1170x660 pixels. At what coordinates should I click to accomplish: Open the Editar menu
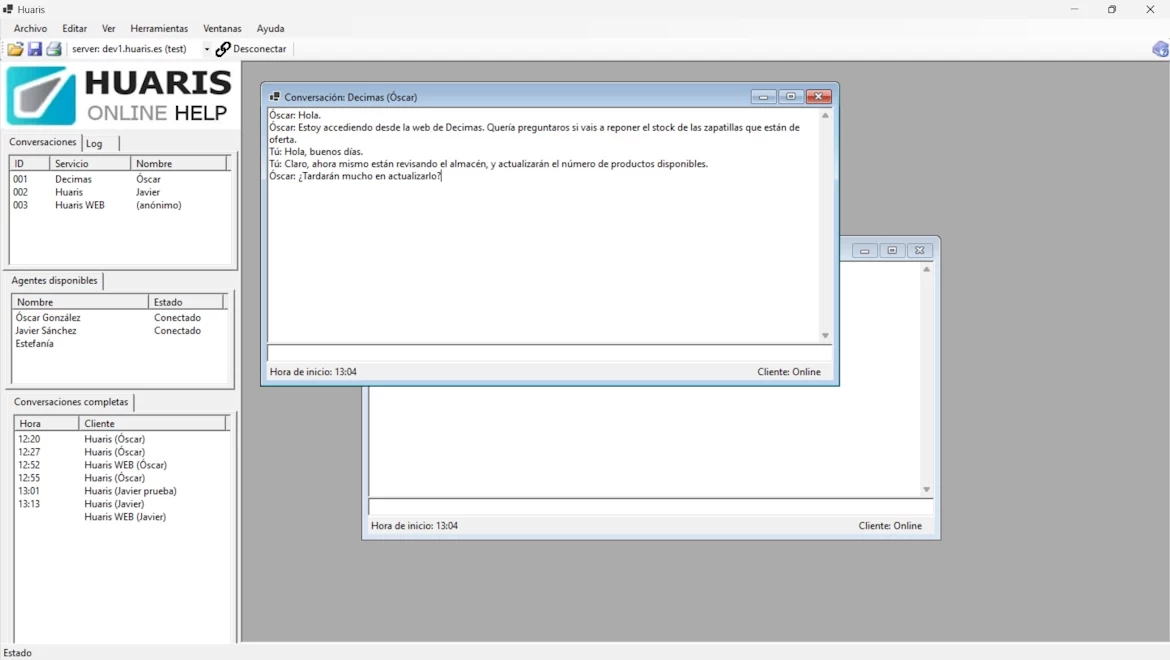tap(74, 28)
